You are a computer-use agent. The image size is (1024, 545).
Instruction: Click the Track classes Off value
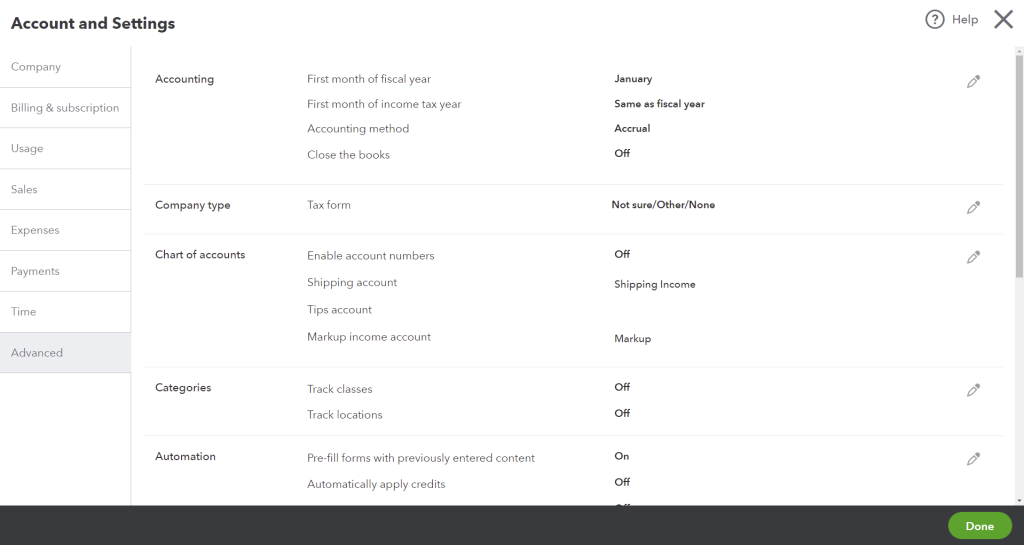click(x=622, y=387)
